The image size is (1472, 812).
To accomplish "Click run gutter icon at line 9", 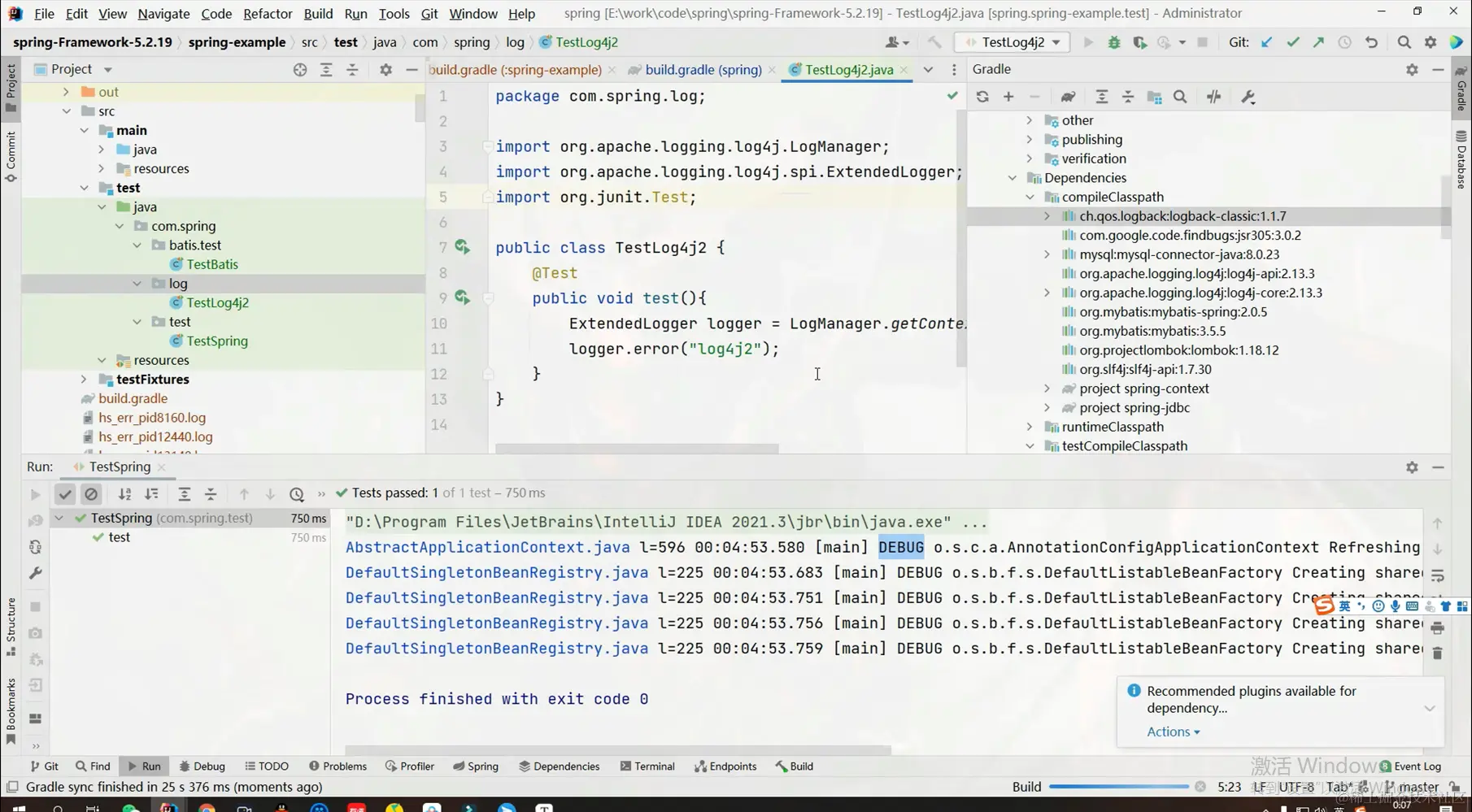I will click(462, 297).
